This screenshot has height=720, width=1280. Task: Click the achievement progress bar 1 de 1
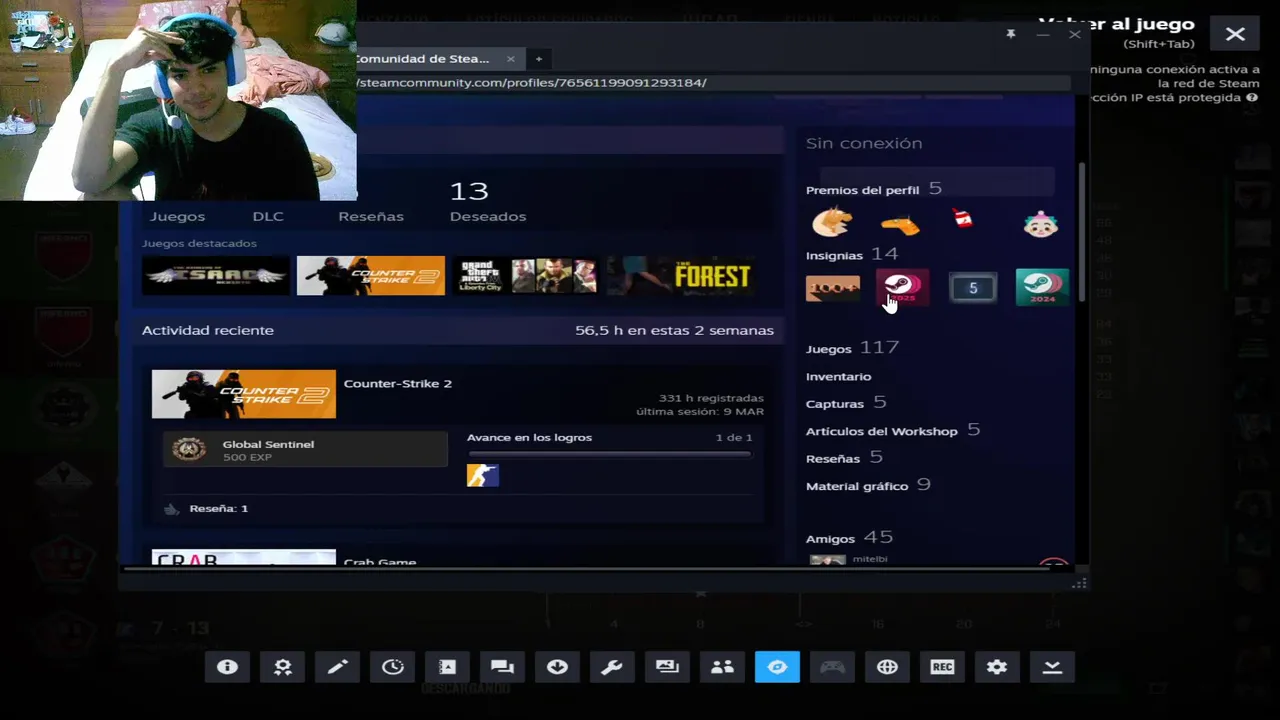point(609,454)
